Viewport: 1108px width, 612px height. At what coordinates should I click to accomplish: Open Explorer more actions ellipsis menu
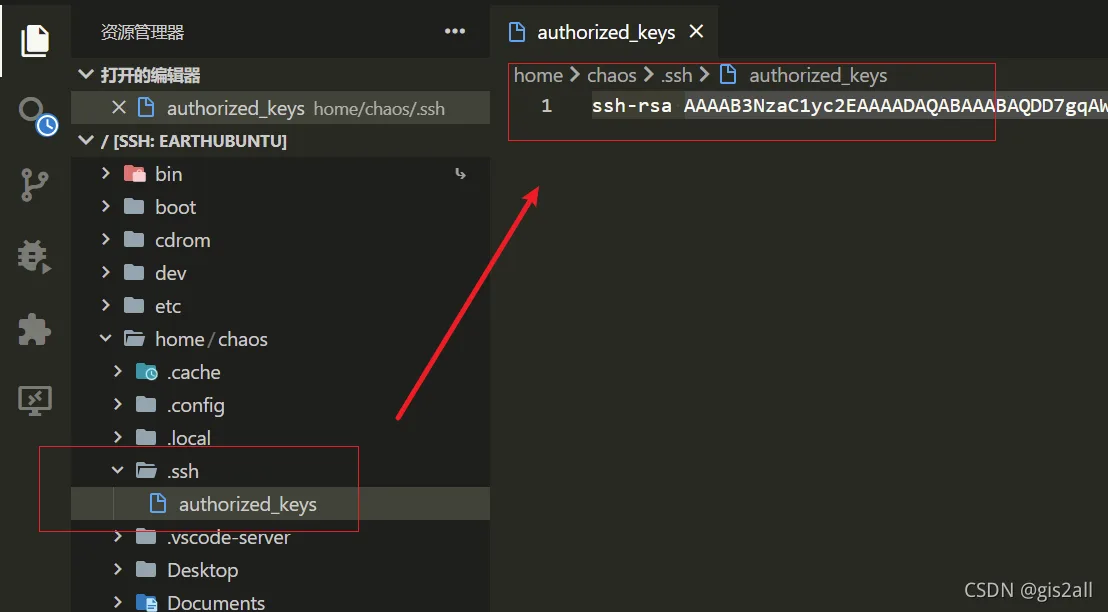[455, 31]
